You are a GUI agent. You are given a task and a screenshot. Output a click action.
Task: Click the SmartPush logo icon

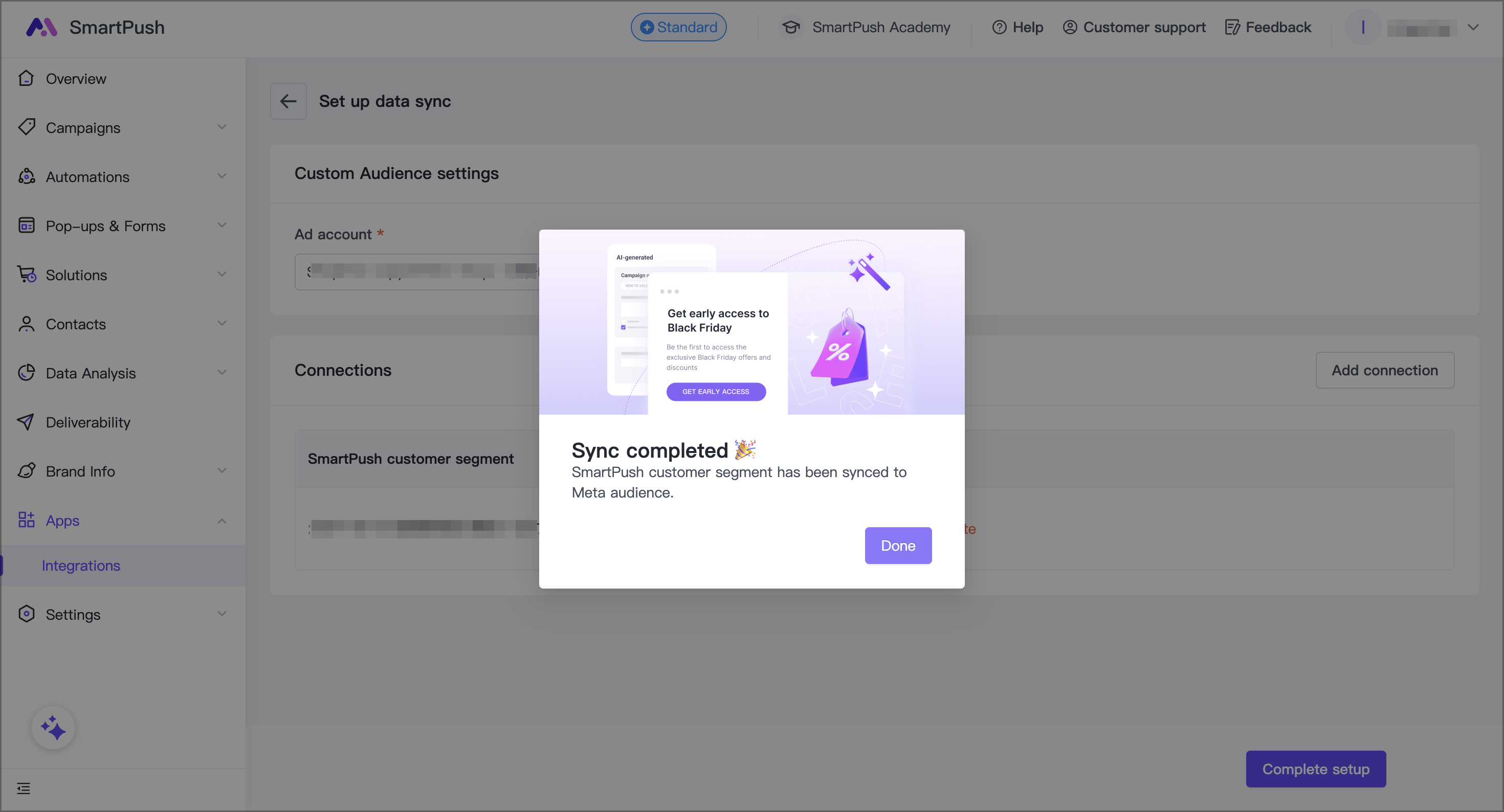[41, 27]
